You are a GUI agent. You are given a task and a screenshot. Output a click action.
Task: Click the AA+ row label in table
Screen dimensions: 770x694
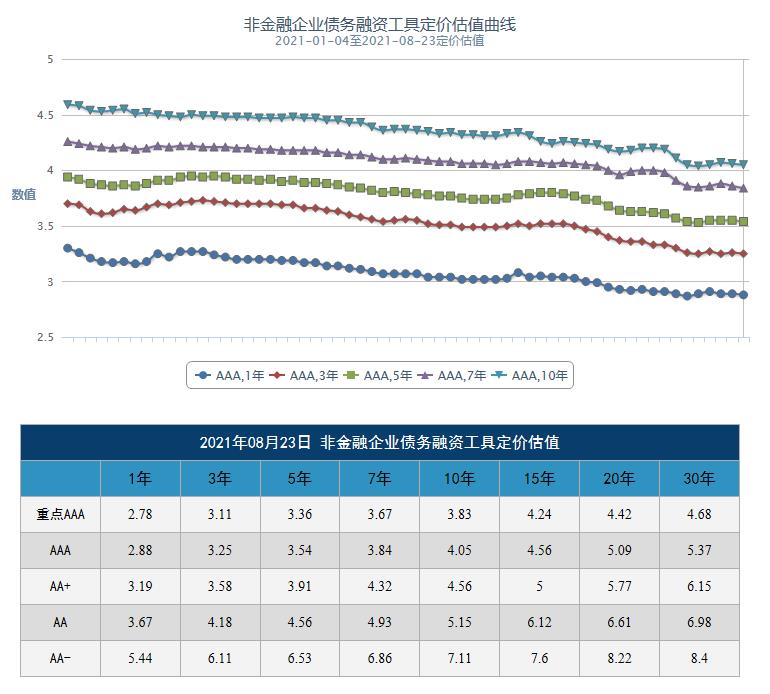pyautogui.click(x=60, y=586)
